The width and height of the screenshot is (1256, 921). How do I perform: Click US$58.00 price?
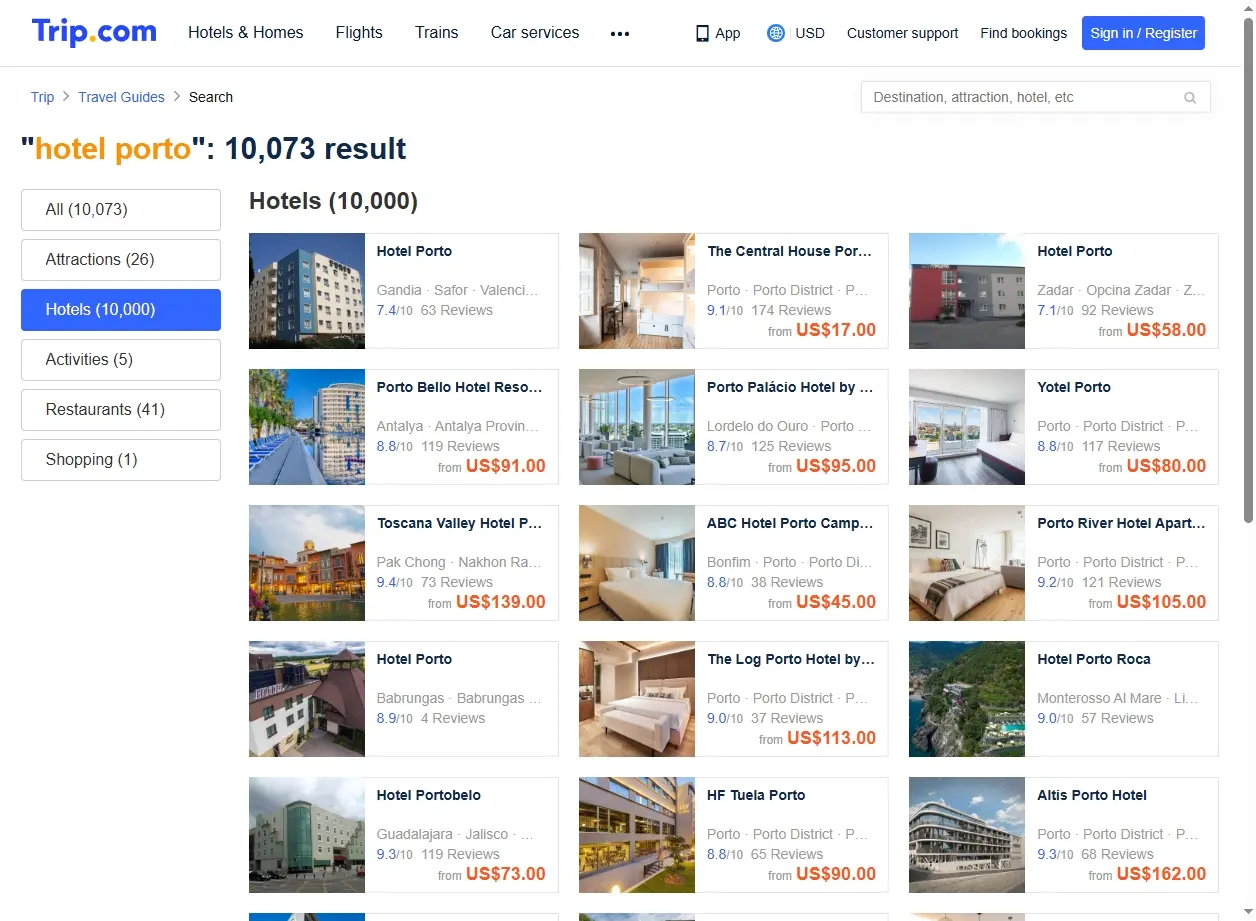click(1166, 330)
